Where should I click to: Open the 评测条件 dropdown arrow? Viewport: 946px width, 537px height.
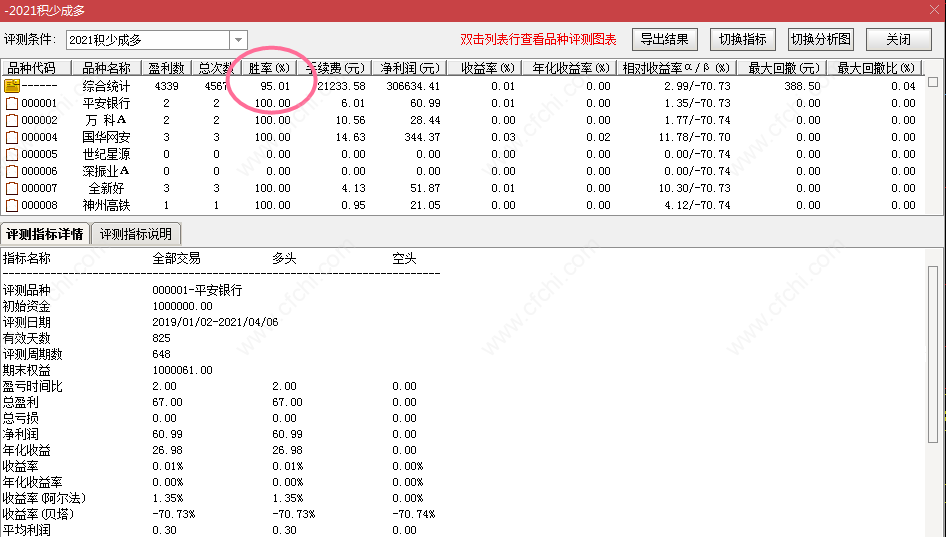(238, 40)
